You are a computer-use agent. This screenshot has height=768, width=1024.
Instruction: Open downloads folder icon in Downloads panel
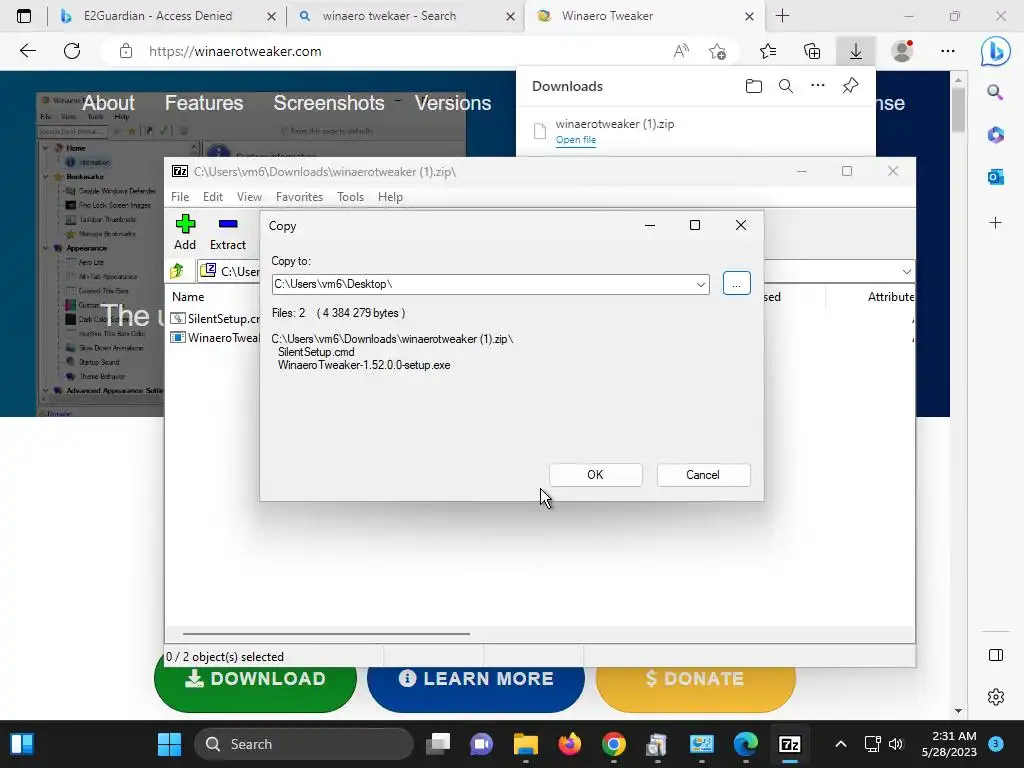[x=754, y=86]
